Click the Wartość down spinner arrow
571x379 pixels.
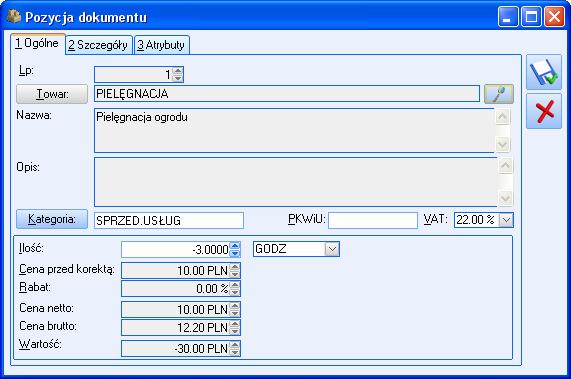235,352
